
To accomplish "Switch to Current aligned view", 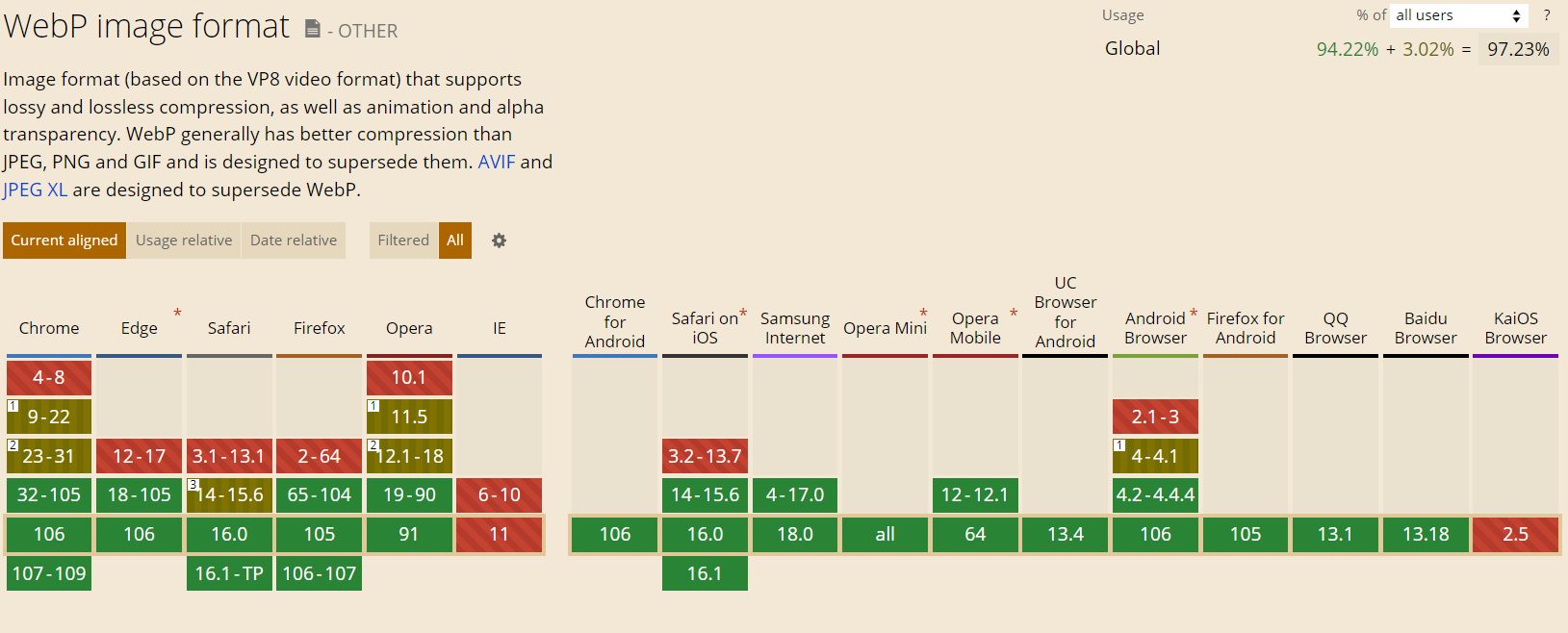I will pos(64,241).
